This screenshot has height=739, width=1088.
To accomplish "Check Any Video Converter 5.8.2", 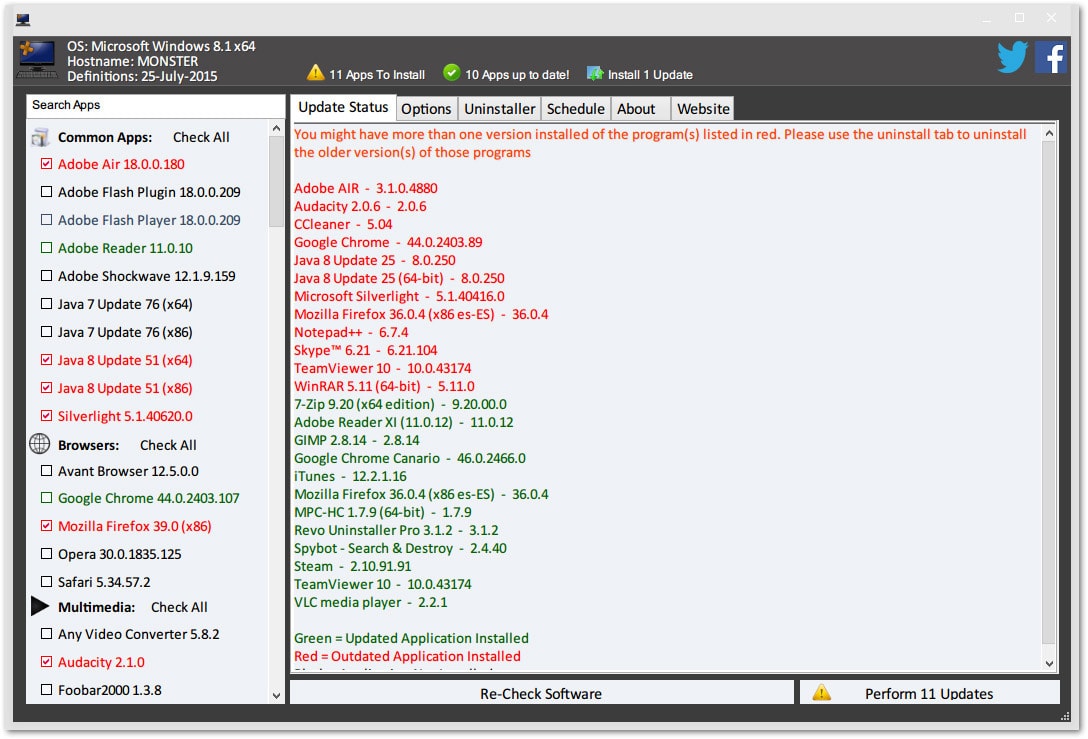I will pos(46,634).
